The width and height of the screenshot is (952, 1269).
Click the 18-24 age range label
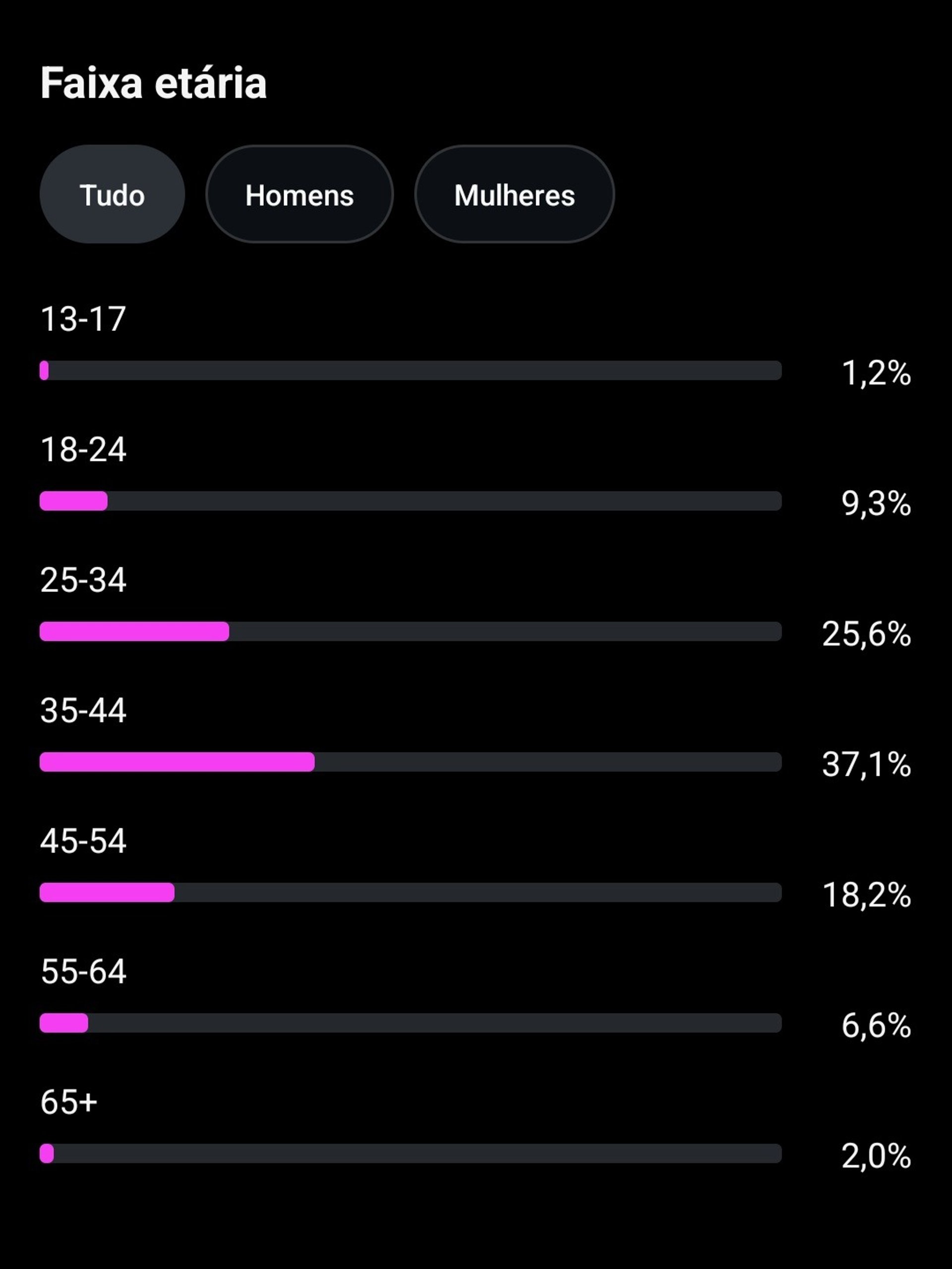[x=83, y=449]
